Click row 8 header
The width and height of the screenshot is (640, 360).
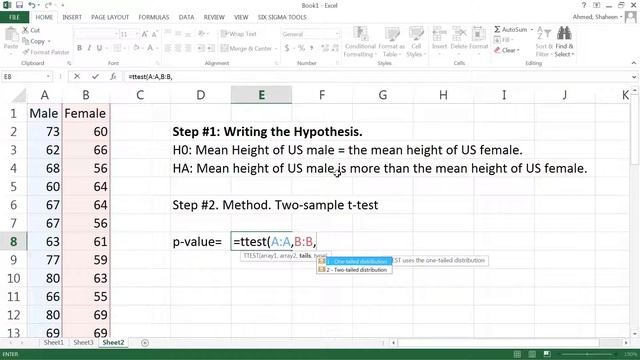(13, 242)
